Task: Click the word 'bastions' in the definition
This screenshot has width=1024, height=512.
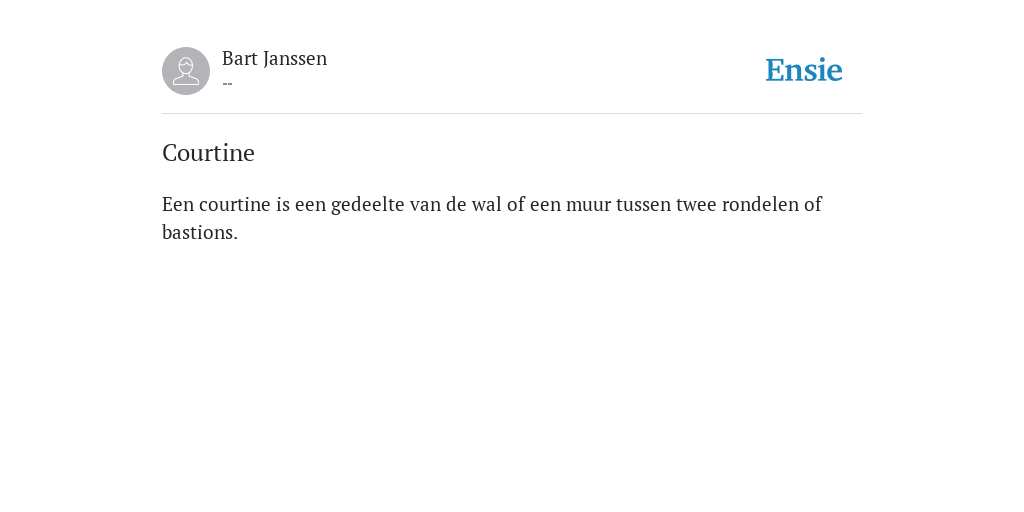Action: tap(198, 232)
